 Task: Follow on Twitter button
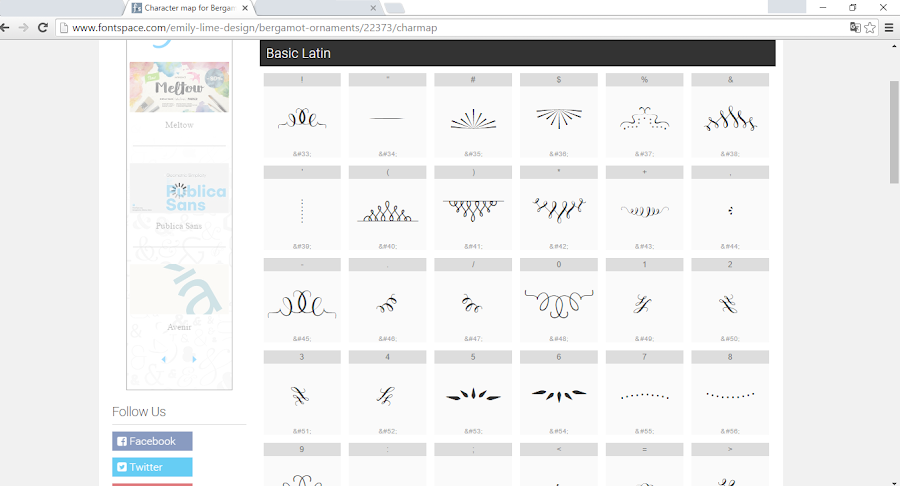pos(152,467)
